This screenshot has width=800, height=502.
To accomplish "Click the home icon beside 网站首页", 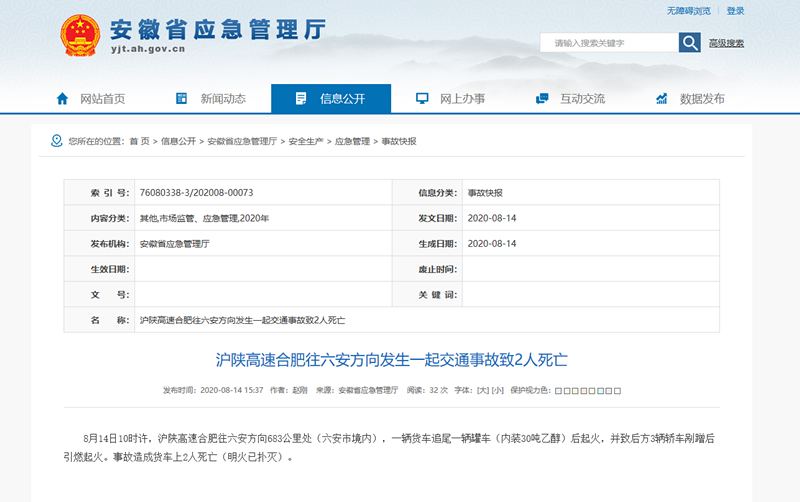I will (x=62, y=98).
